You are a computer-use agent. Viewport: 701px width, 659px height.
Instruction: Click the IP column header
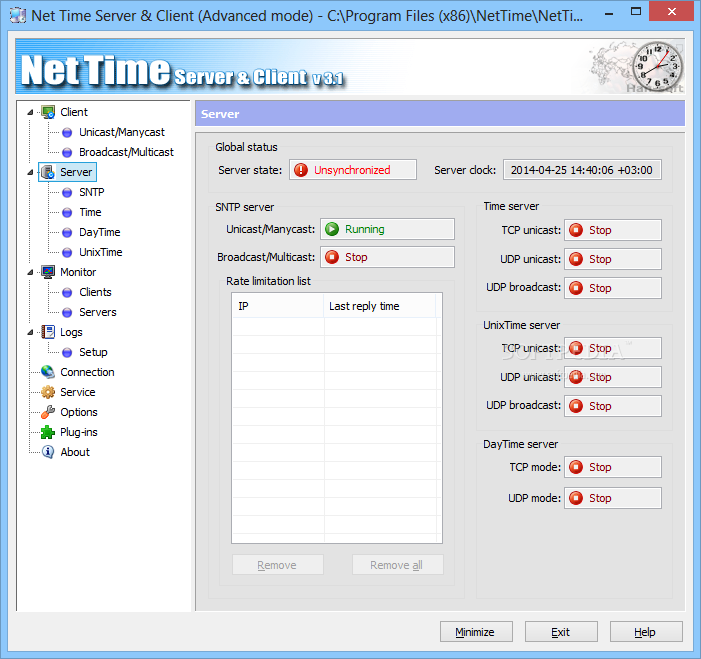click(278, 306)
